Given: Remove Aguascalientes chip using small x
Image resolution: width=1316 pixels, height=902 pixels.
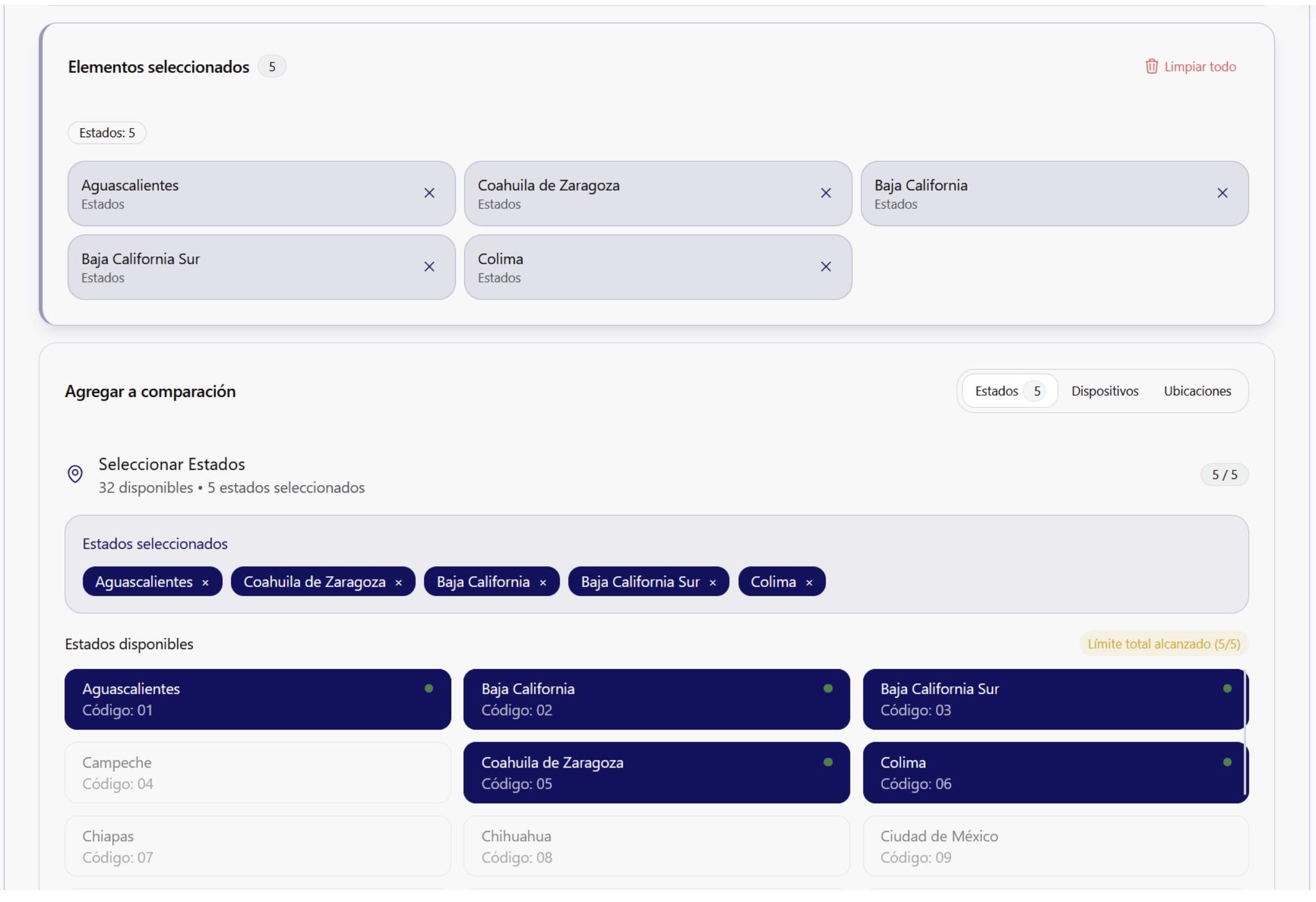Looking at the screenshot, I should tap(205, 583).
